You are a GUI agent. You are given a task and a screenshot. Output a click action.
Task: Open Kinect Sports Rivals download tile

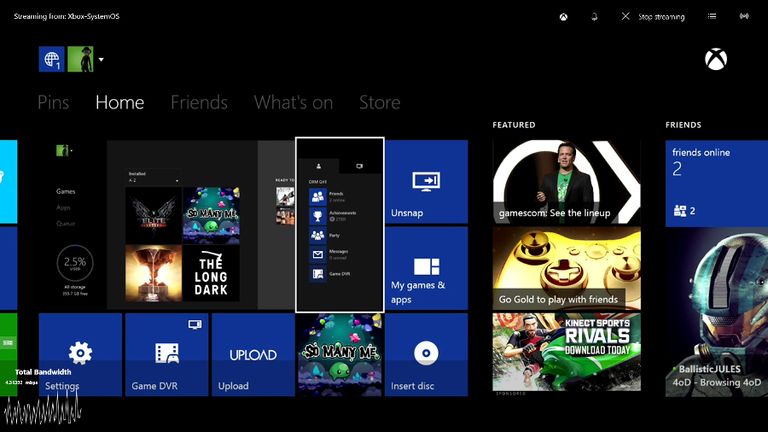coord(567,352)
